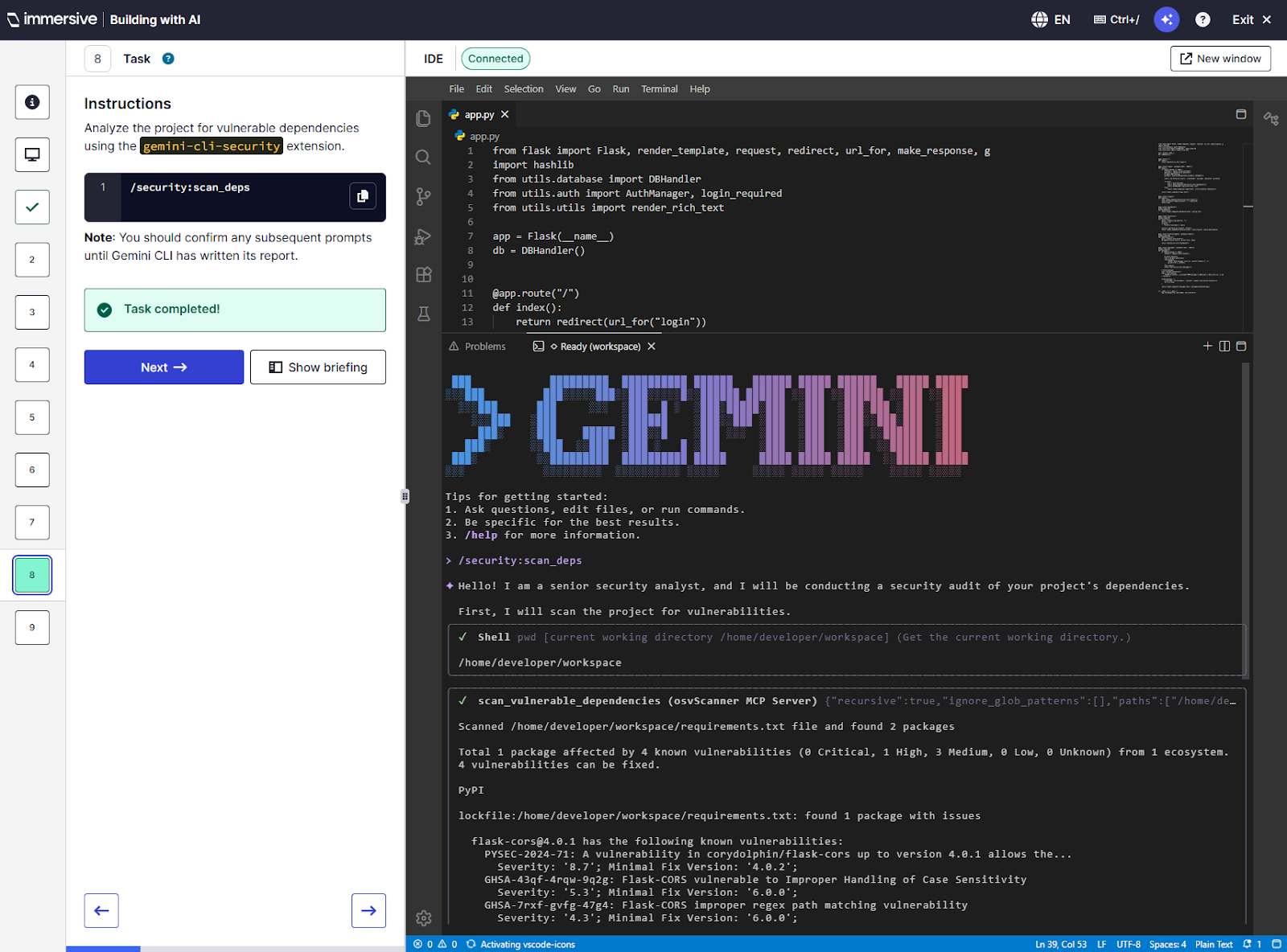The width and height of the screenshot is (1287, 952).
Task: Open the Testing flask icon
Action: pos(424,314)
